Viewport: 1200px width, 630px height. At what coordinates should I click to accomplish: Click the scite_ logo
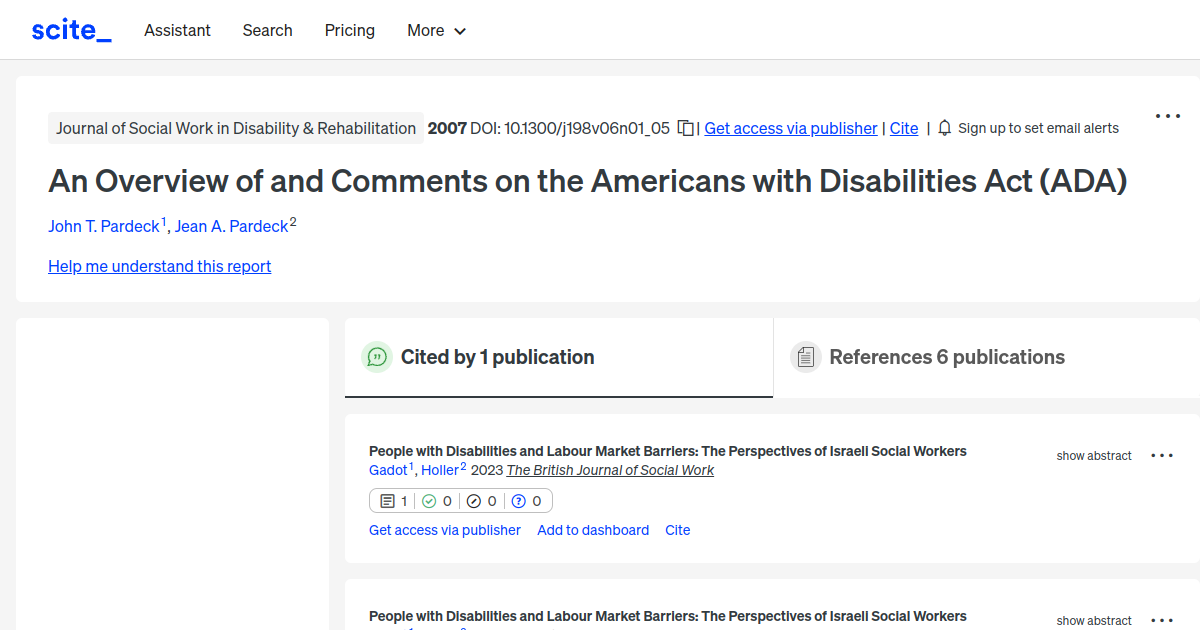click(70, 29)
